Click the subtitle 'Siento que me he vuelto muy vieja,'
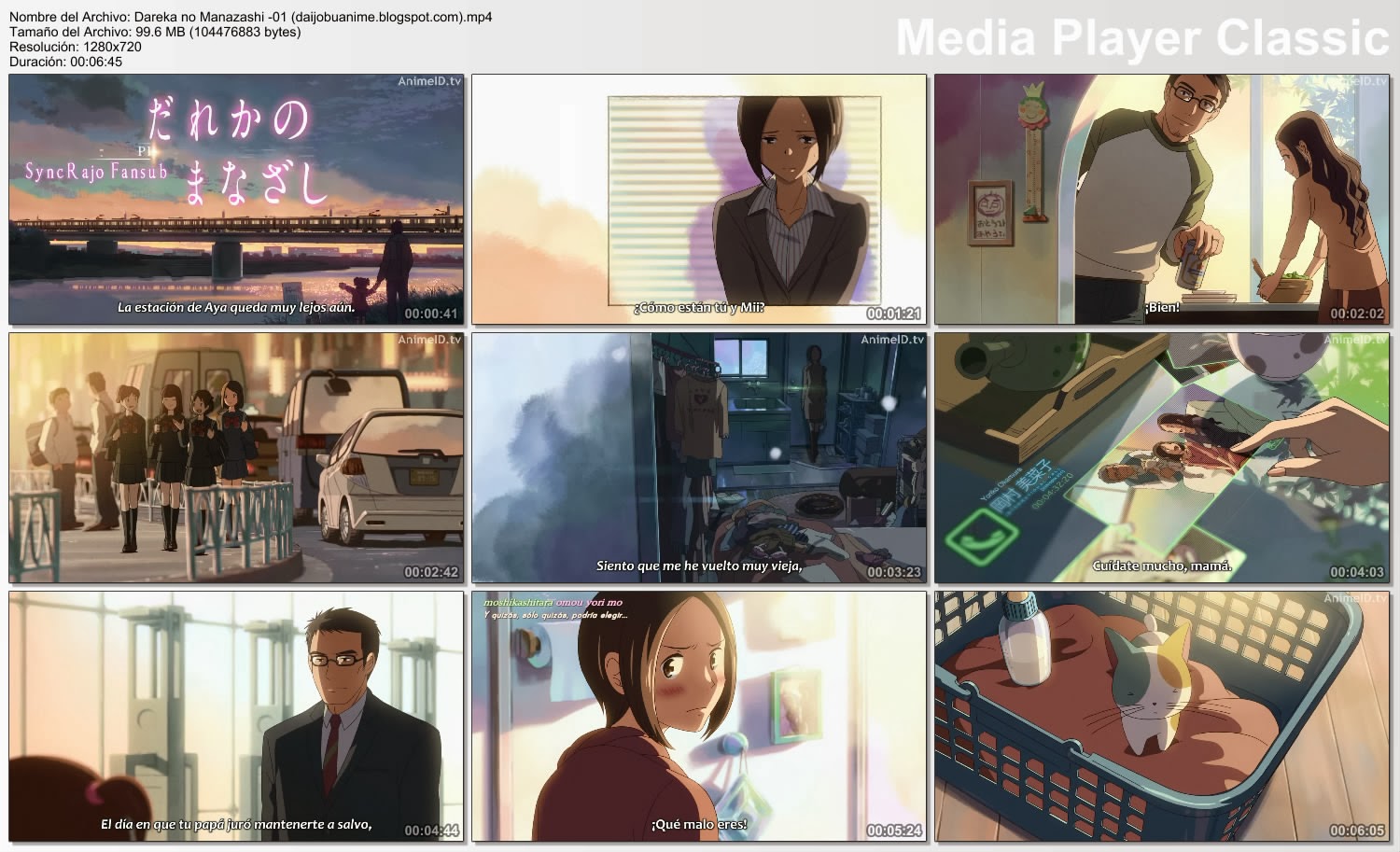 [699, 566]
